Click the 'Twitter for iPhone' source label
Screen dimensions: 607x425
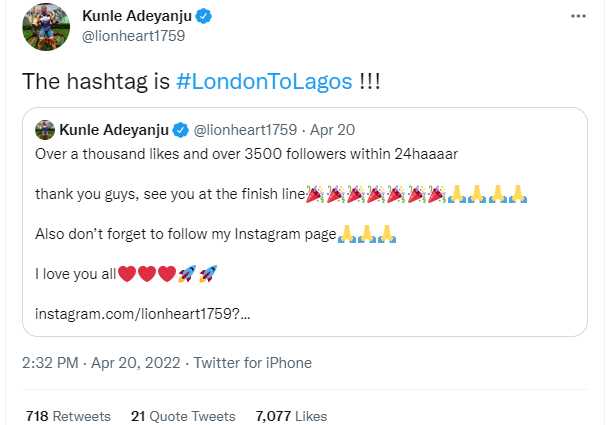[252, 363]
